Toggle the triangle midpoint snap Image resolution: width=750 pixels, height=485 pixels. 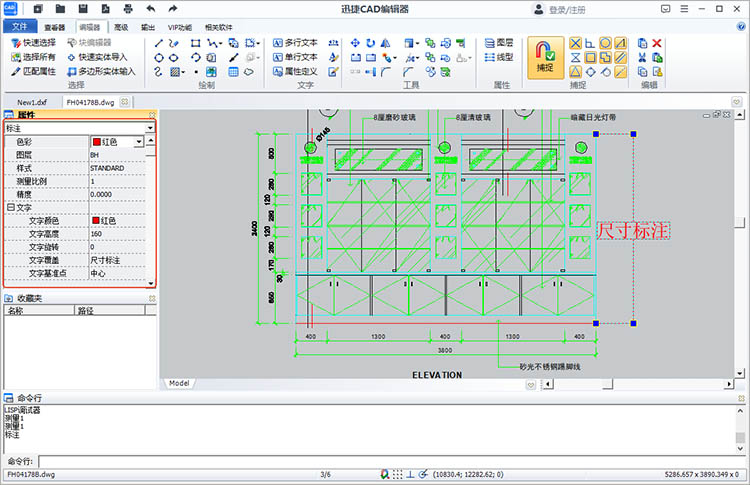point(575,72)
